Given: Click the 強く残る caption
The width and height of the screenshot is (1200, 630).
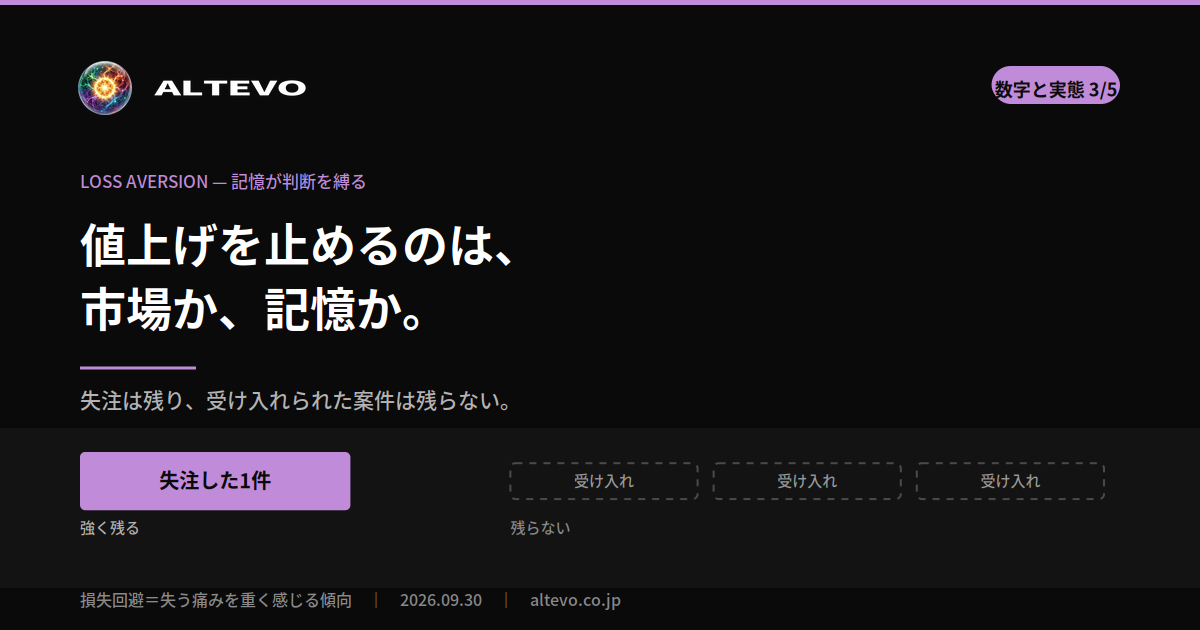Looking at the screenshot, I should point(110,528).
